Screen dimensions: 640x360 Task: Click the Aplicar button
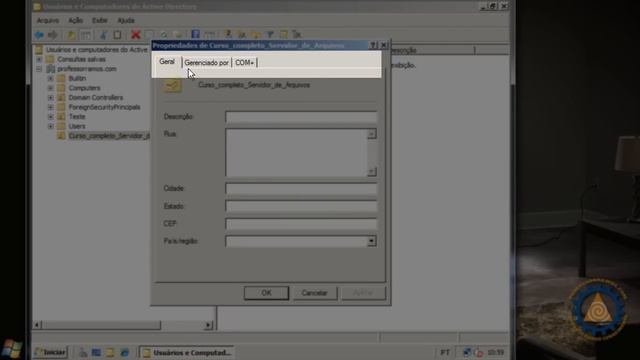tap(363, 293)
